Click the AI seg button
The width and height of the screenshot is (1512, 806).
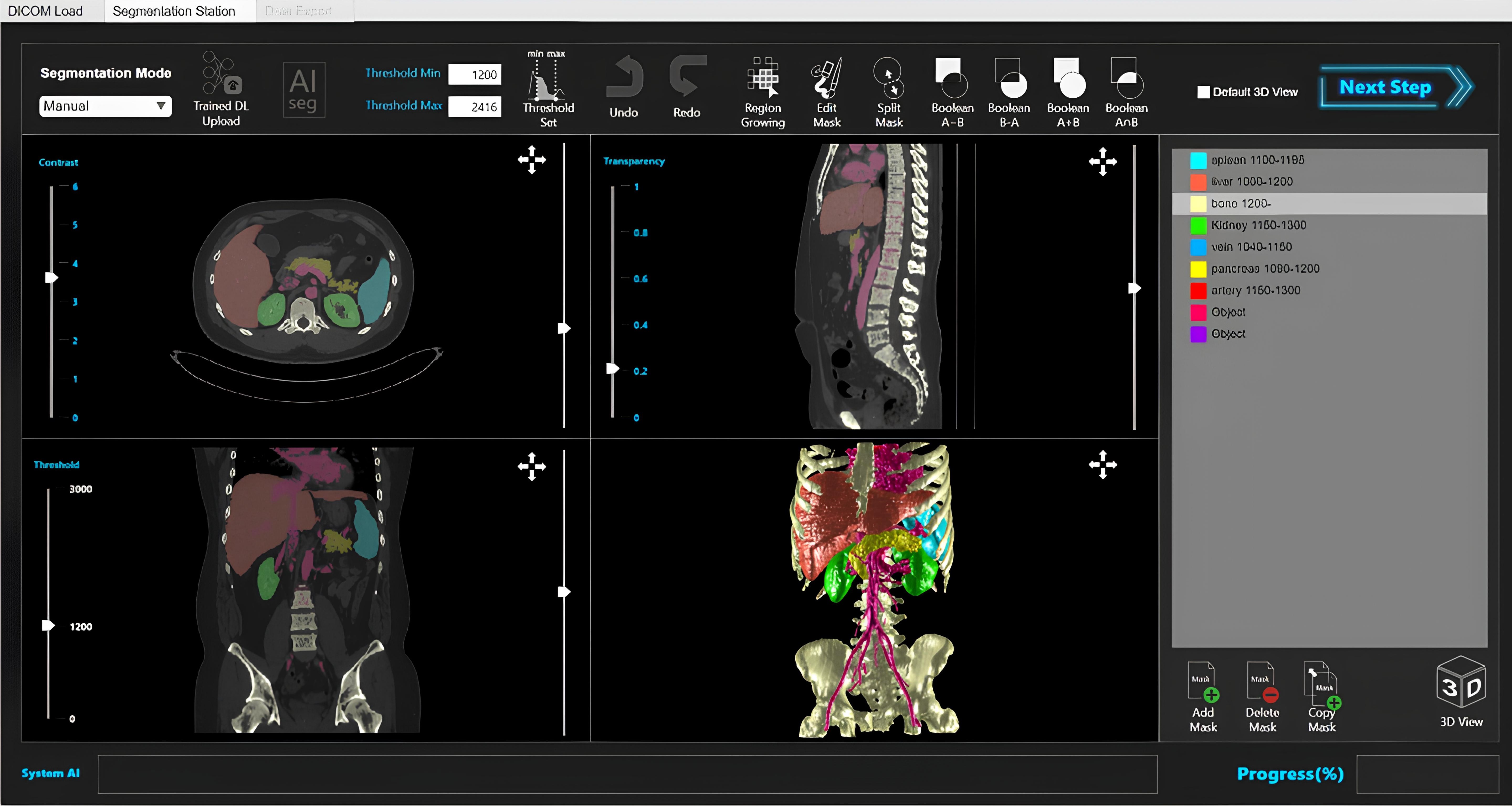tap(303, 90)
